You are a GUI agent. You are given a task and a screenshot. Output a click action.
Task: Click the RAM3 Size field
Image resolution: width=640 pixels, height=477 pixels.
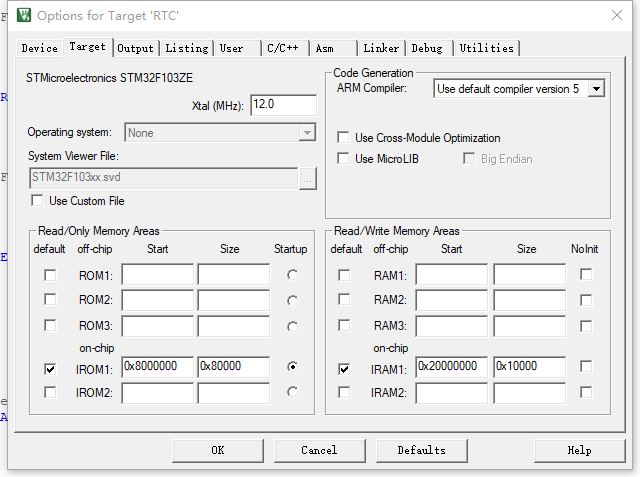tap(530, 326)
